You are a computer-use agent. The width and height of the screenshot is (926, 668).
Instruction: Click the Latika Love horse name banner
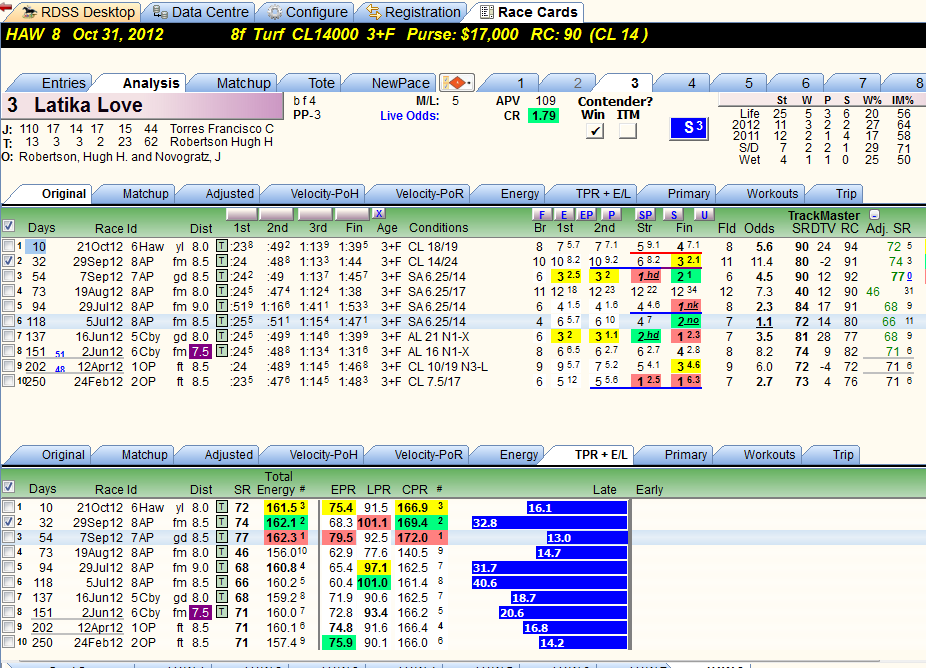(x=142, y=106)
